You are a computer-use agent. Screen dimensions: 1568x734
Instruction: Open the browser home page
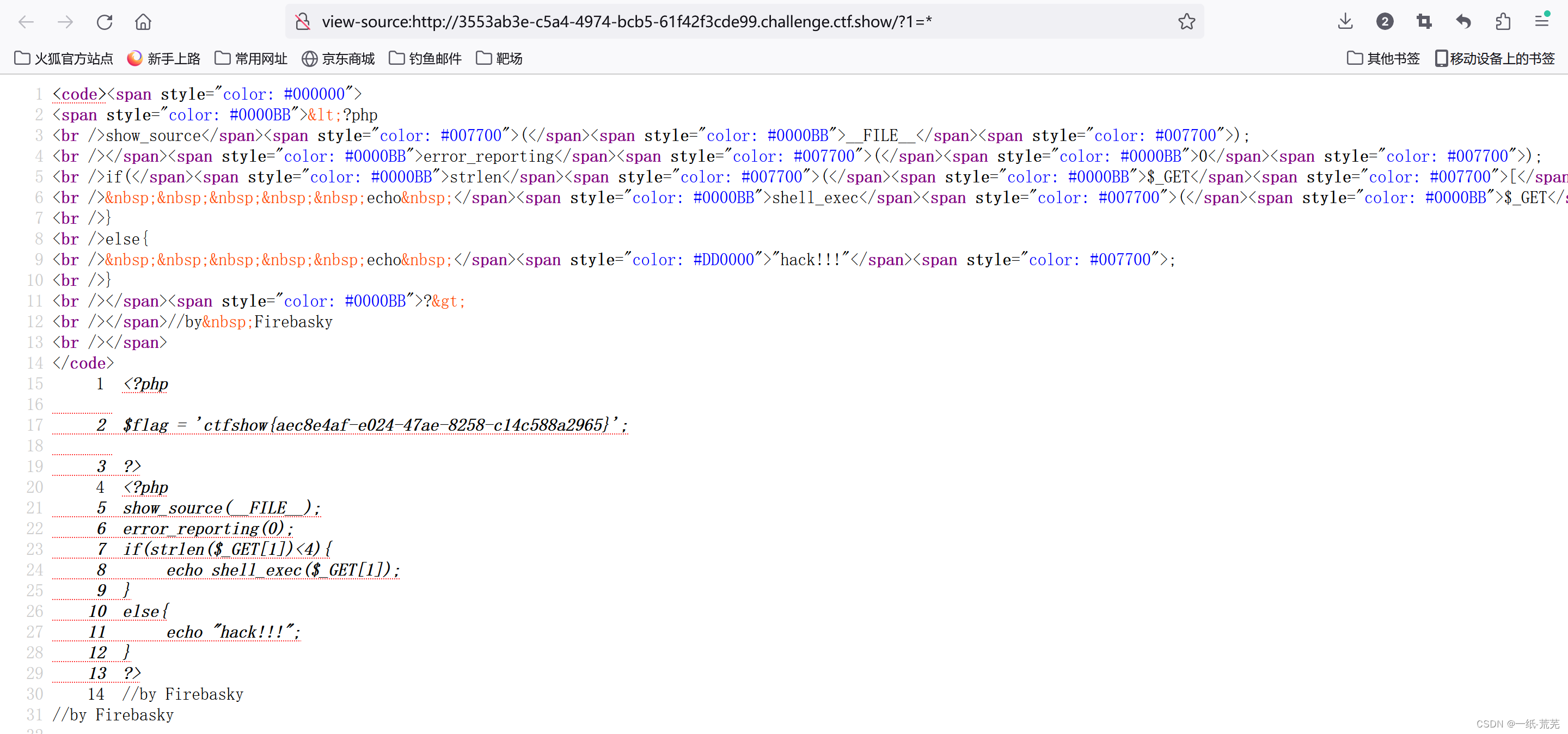click(x=143, y=22)
